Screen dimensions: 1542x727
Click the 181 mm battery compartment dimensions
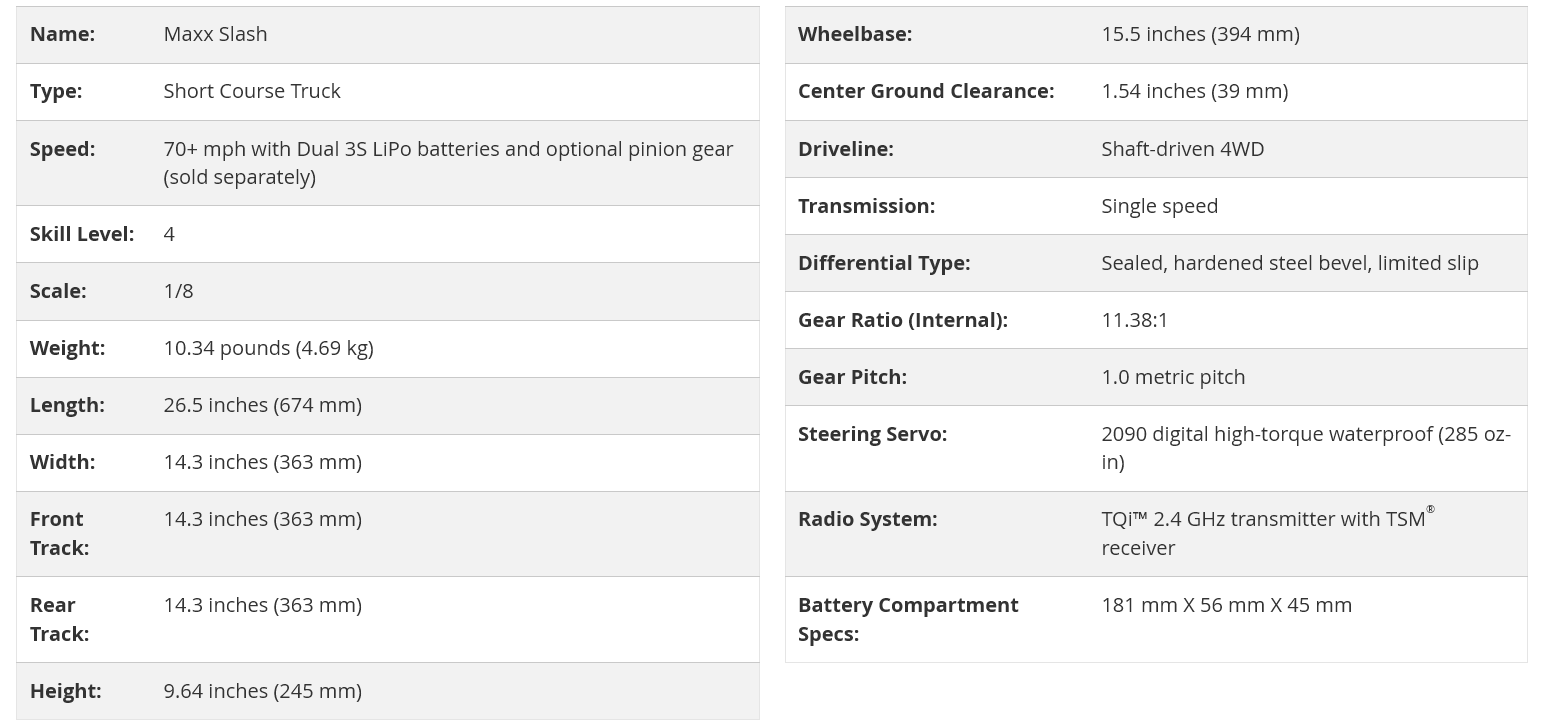1226,605
